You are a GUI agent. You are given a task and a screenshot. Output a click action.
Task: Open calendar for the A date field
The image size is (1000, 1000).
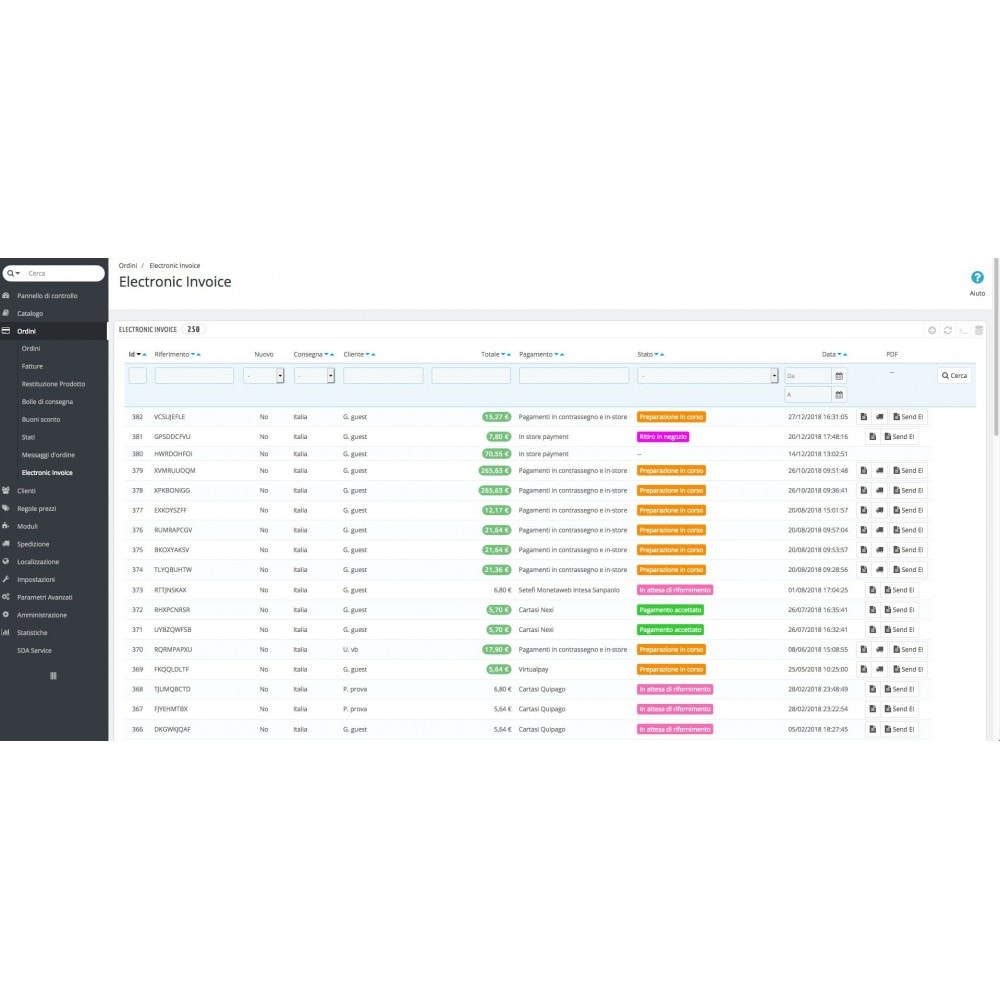pyautogui.click(x=839, y=395)
